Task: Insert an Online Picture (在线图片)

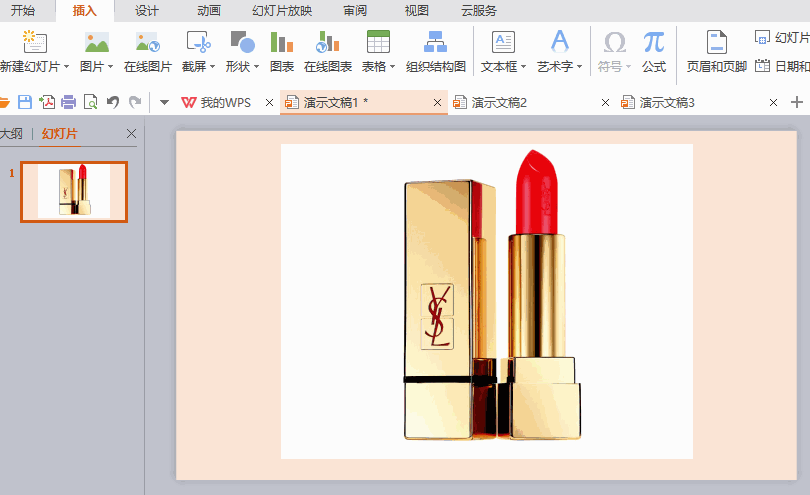Action: pos(147,52)
